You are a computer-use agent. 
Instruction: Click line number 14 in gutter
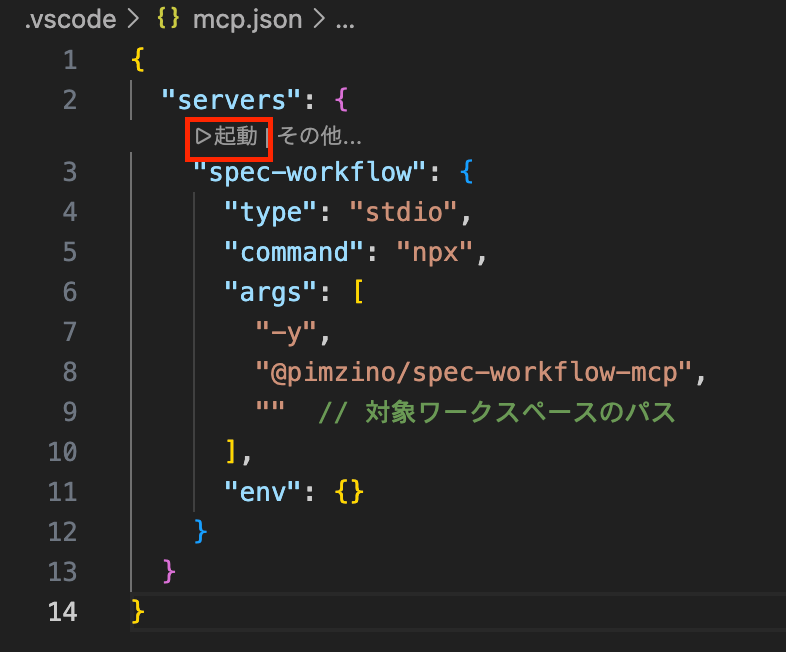coord(63,612)
